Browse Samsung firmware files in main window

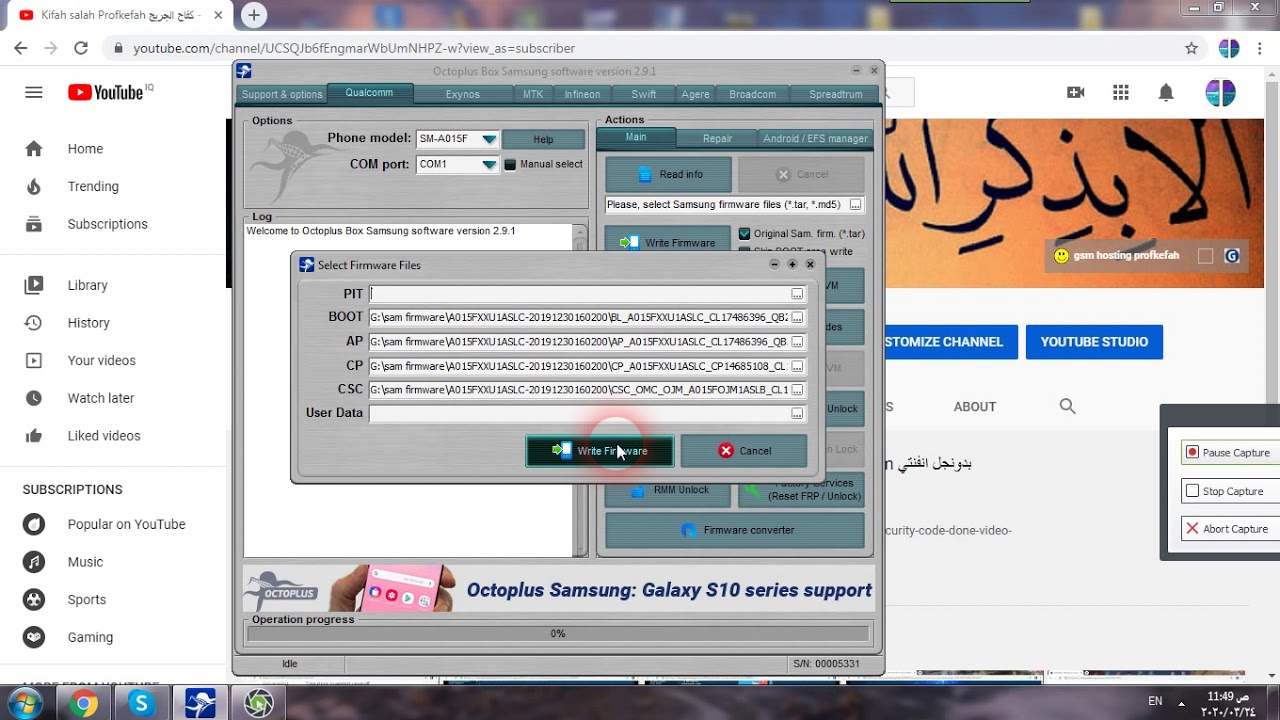855,205
